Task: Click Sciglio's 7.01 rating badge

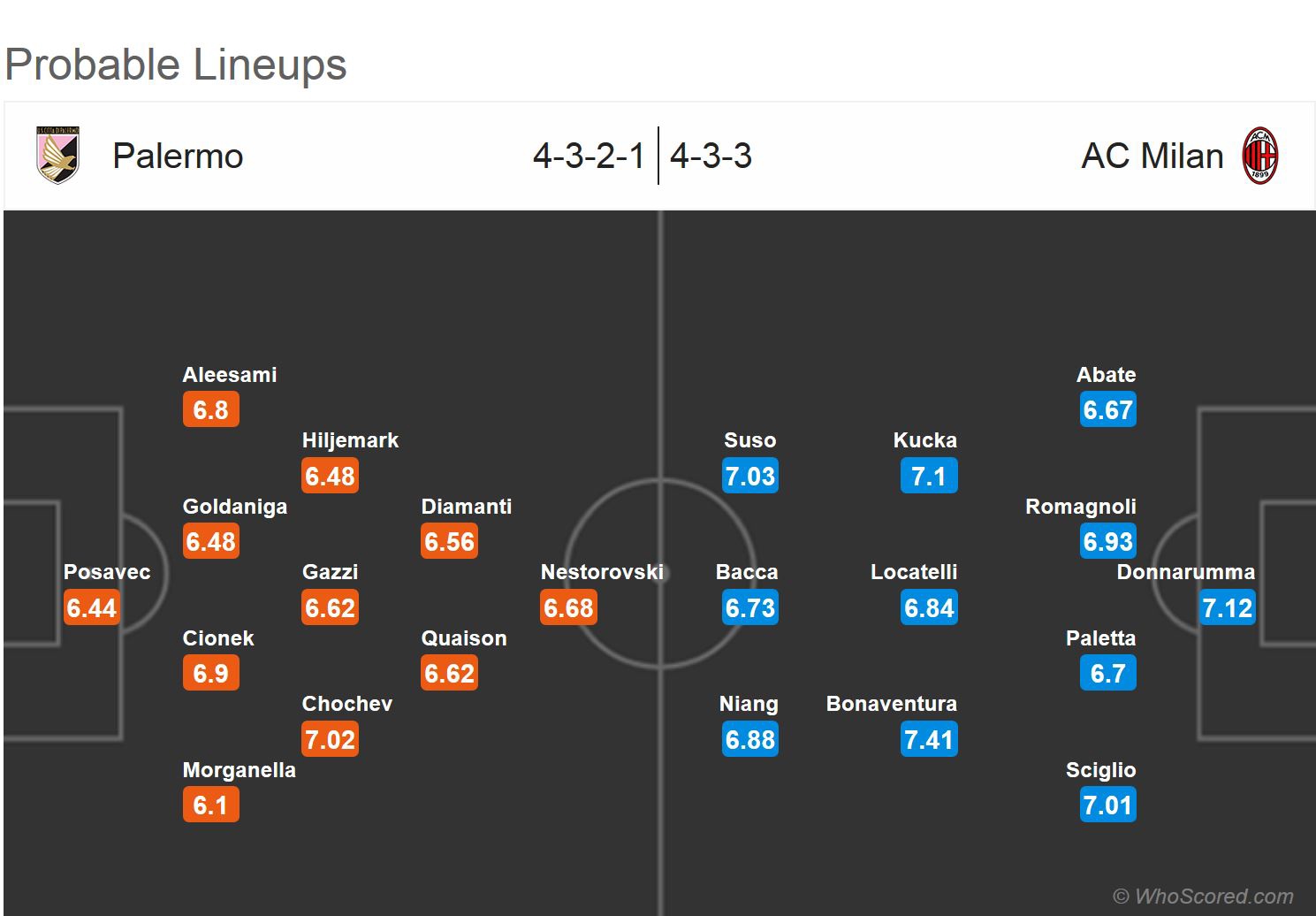Action: pos(1107,805)
